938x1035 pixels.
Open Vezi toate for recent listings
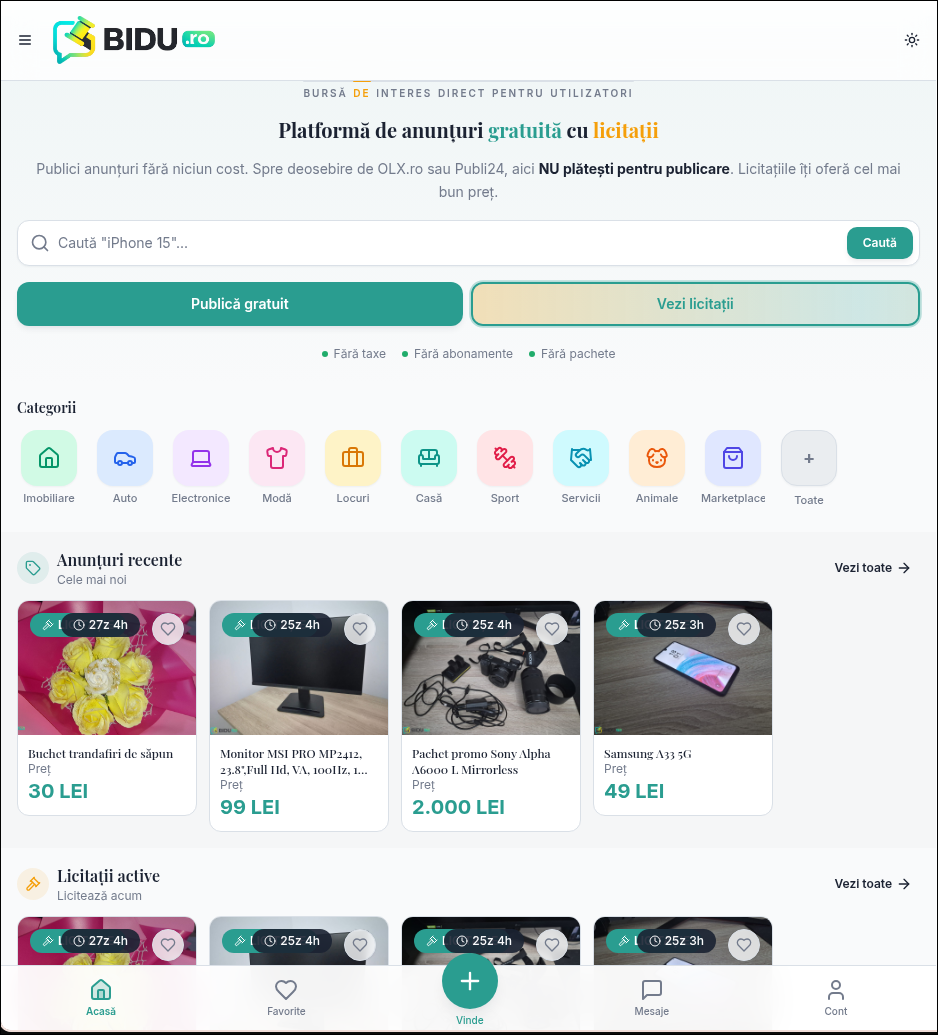tap(871, 567)
